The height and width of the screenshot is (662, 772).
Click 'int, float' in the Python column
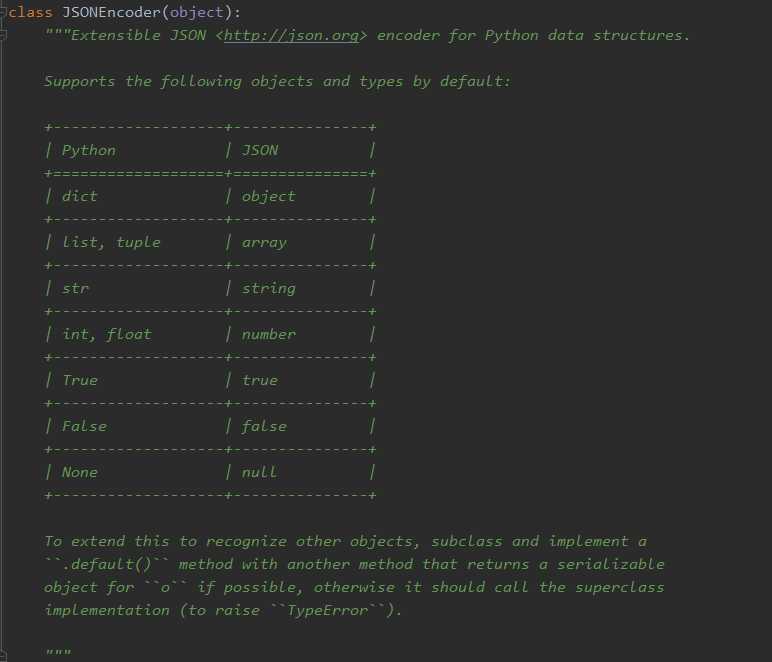click(x=107, y=335)
